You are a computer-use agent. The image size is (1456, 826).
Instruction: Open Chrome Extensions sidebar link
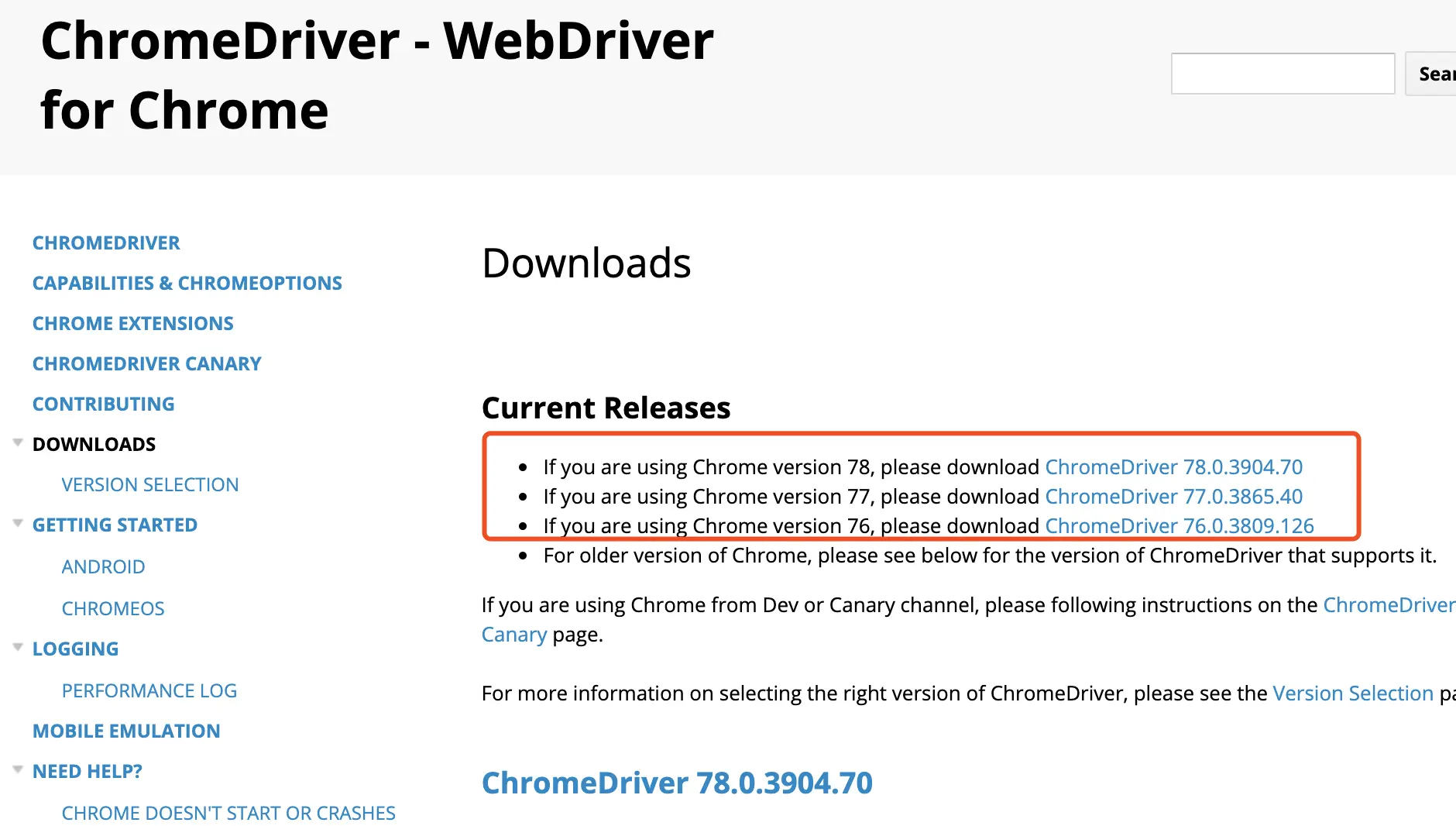pos(133,323)
